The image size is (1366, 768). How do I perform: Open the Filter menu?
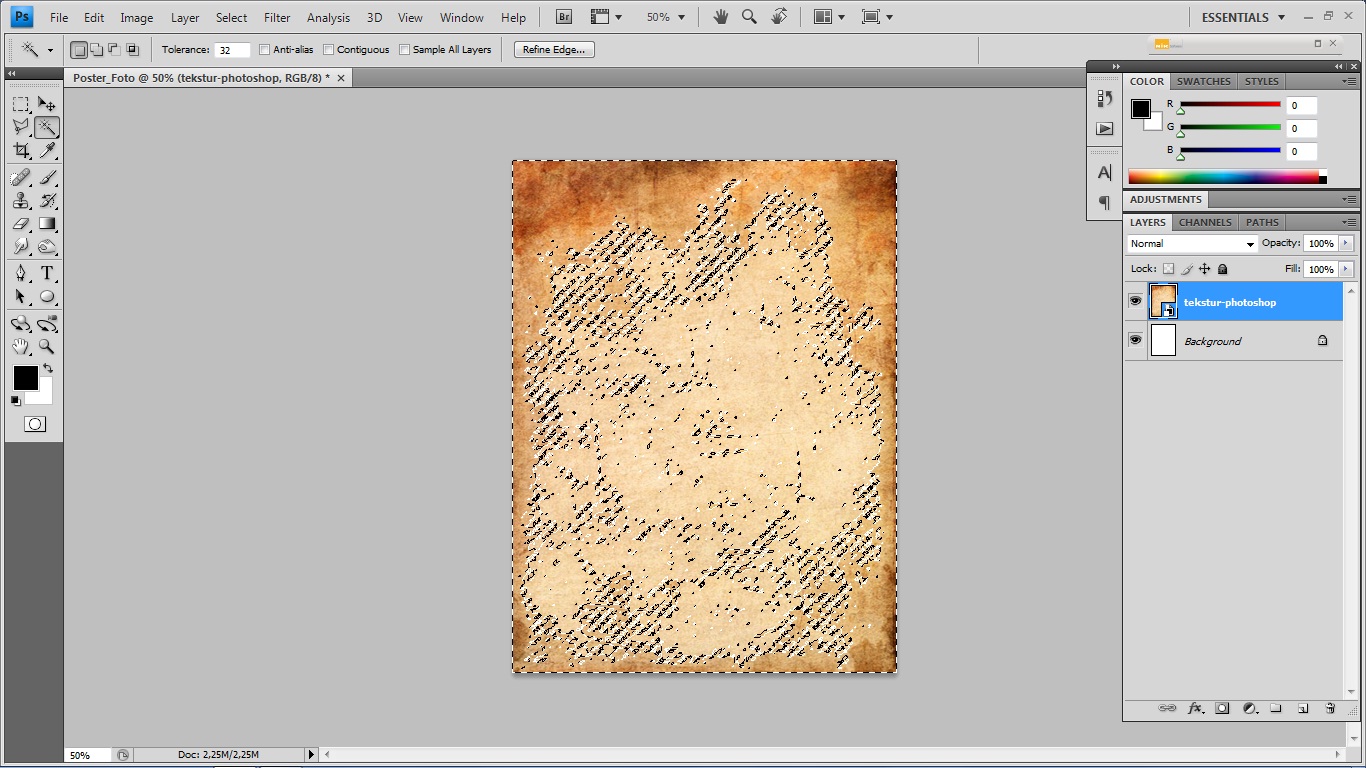coord(277,17)
